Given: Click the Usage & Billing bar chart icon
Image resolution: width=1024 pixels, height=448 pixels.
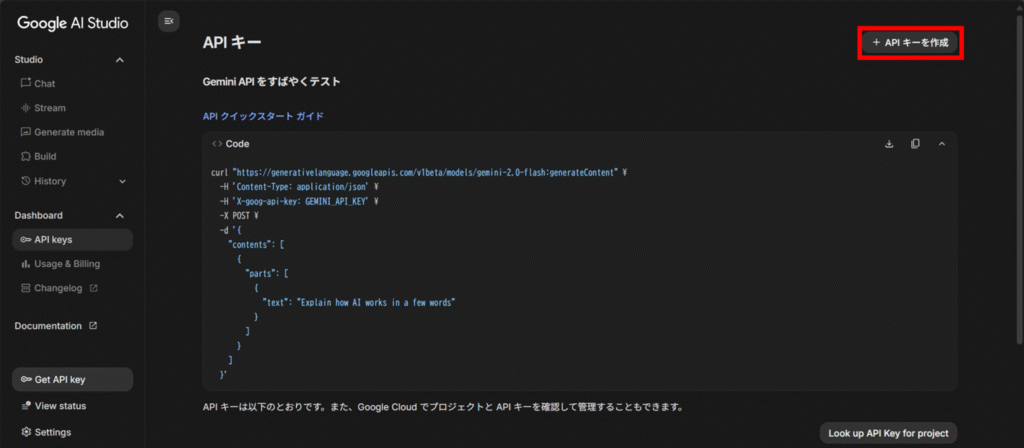Looking at the screenshot, I should click(26, 264).
